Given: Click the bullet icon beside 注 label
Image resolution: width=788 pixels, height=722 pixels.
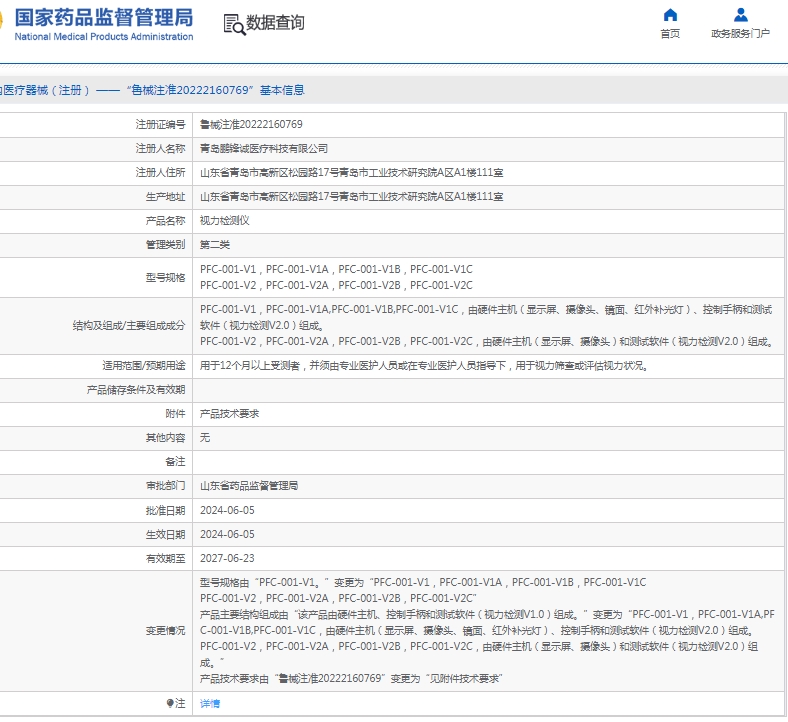Looking at the screenshot, I should coord(170,703).
